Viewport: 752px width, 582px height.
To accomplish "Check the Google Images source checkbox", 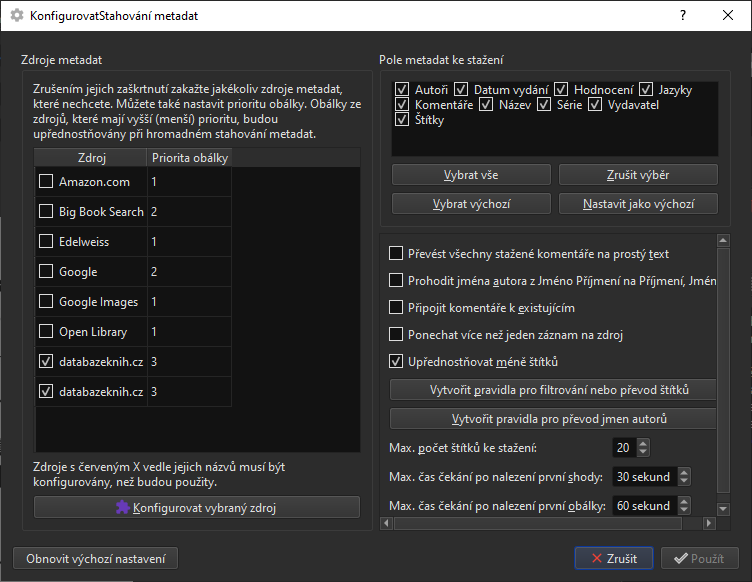I will 46,302.
